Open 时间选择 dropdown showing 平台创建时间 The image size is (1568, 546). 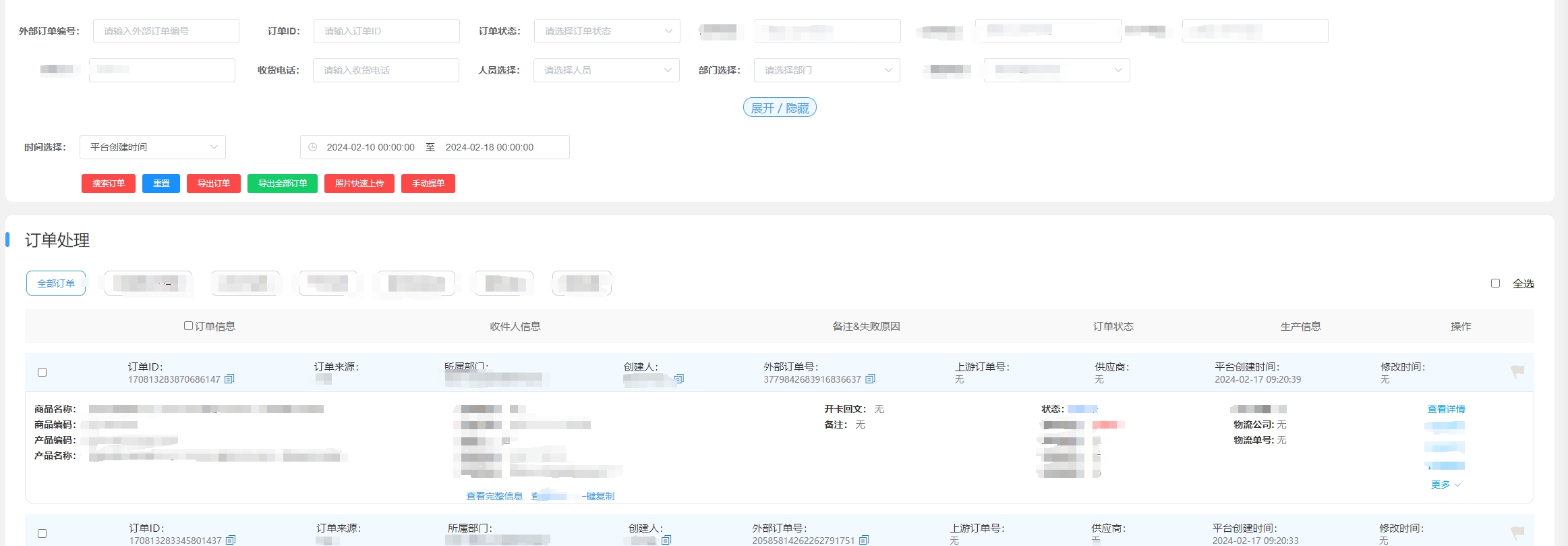point(152,147)
